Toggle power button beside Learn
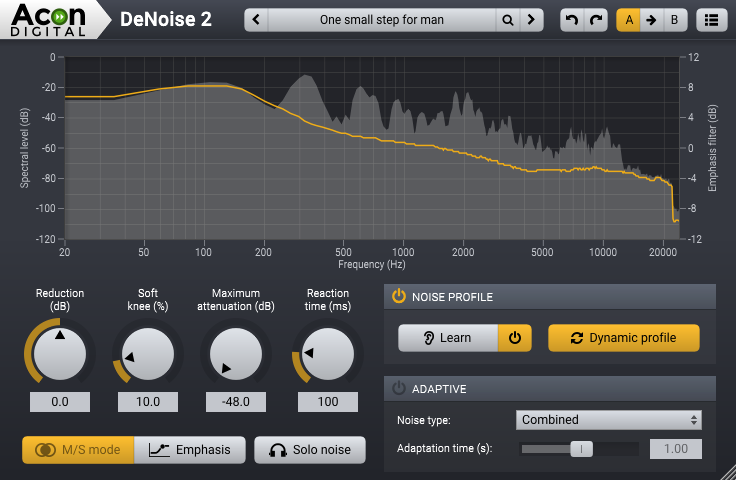Image resolution: width=736 pixels, height=480 pixels. [x=514, y=338]
